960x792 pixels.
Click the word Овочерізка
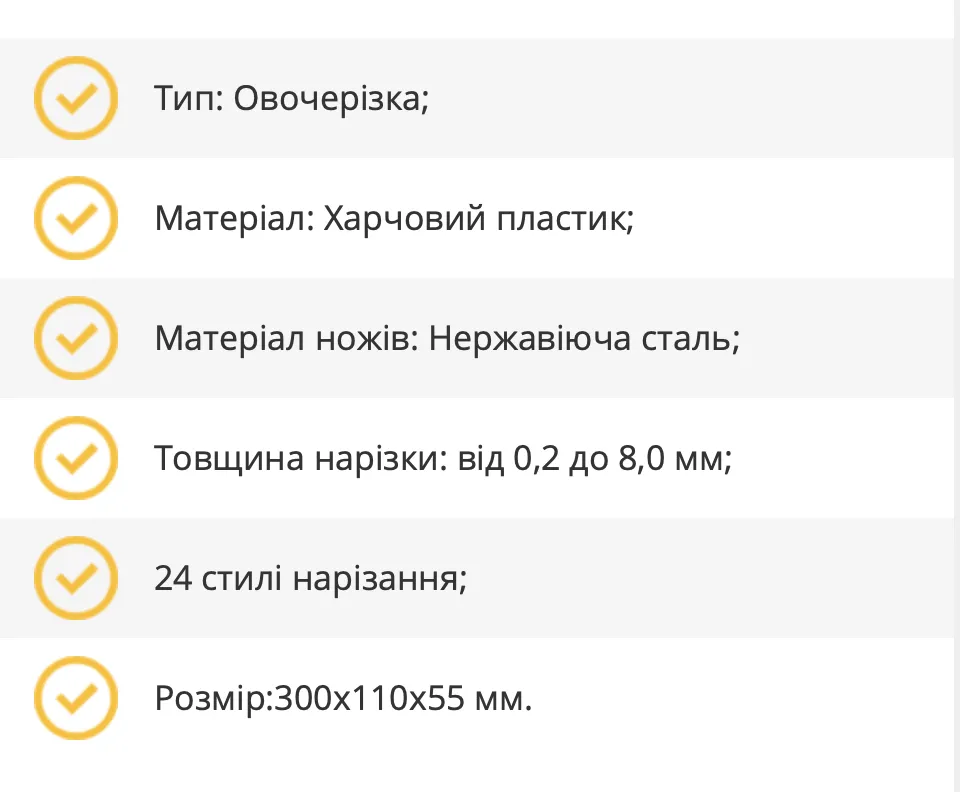click(331, 99)
